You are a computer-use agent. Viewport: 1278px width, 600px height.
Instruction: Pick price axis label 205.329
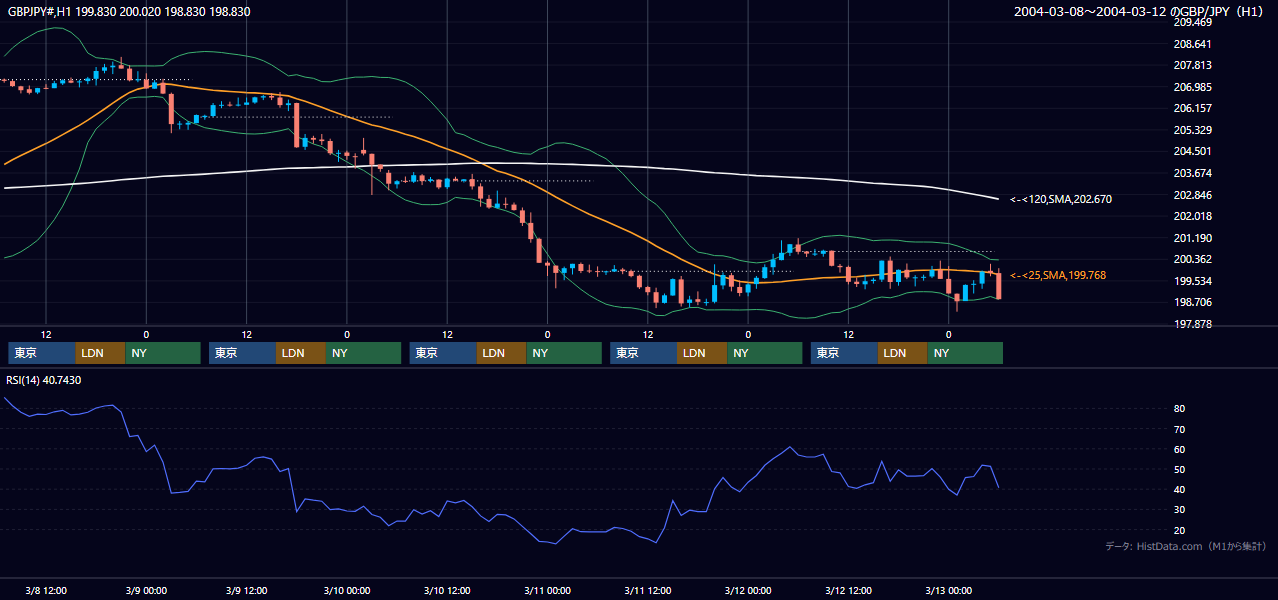1192,130
